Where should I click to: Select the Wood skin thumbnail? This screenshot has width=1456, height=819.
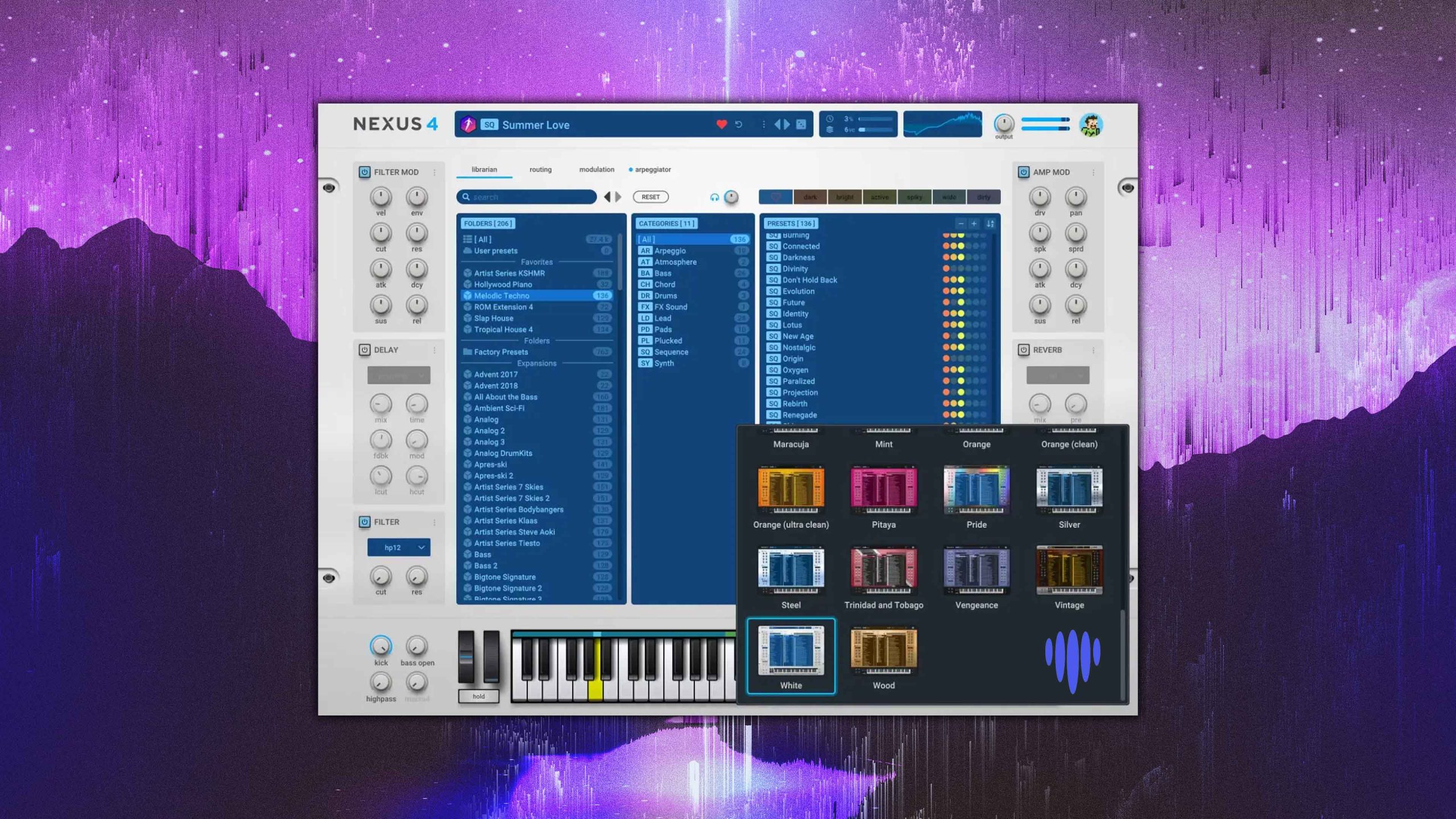[x=884, y=651]
